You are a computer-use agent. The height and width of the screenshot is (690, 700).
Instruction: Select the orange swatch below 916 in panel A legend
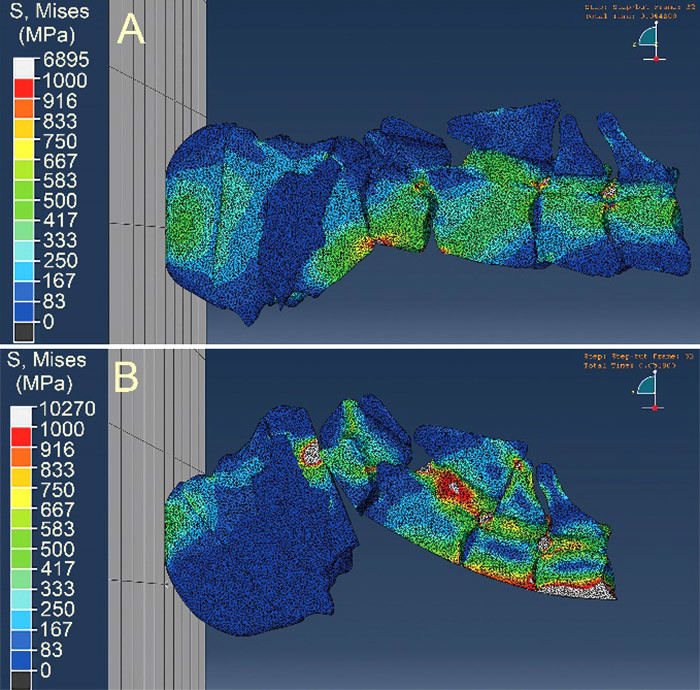(x=24, y=108)
